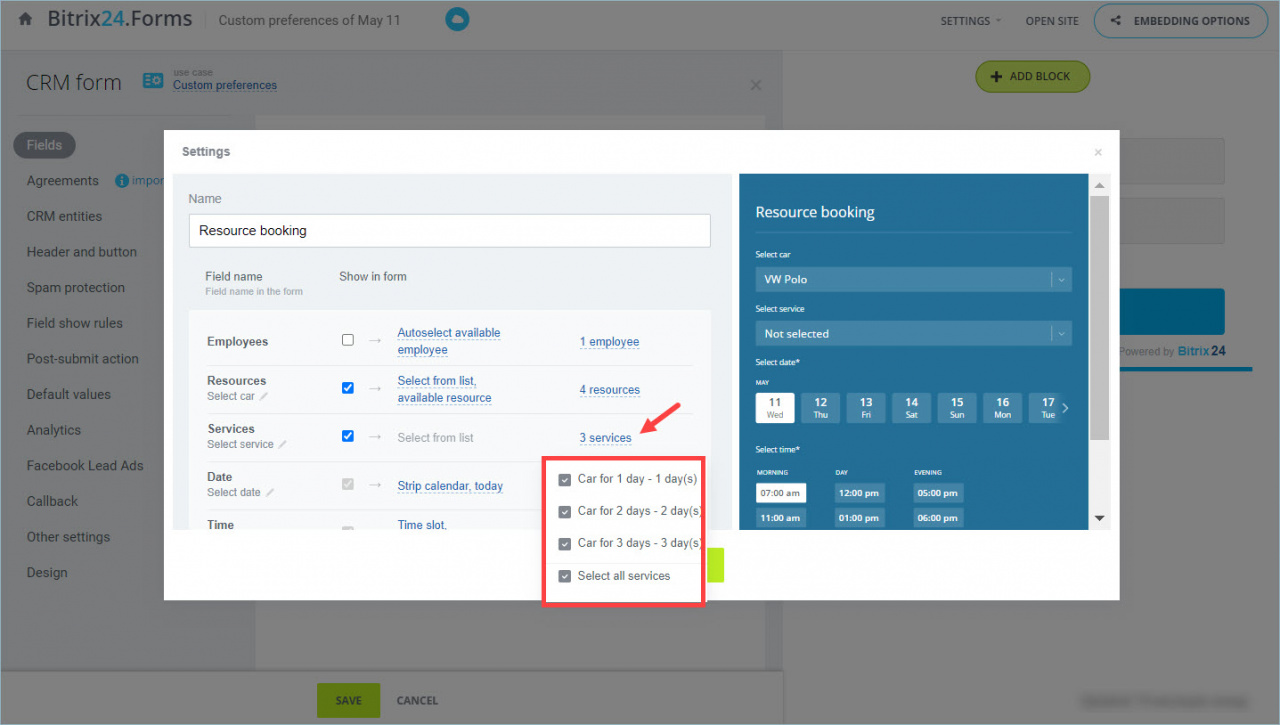Edit the Select service label pencil
This screenshot has height=725, width=1280.
click(x=282, y=445)
